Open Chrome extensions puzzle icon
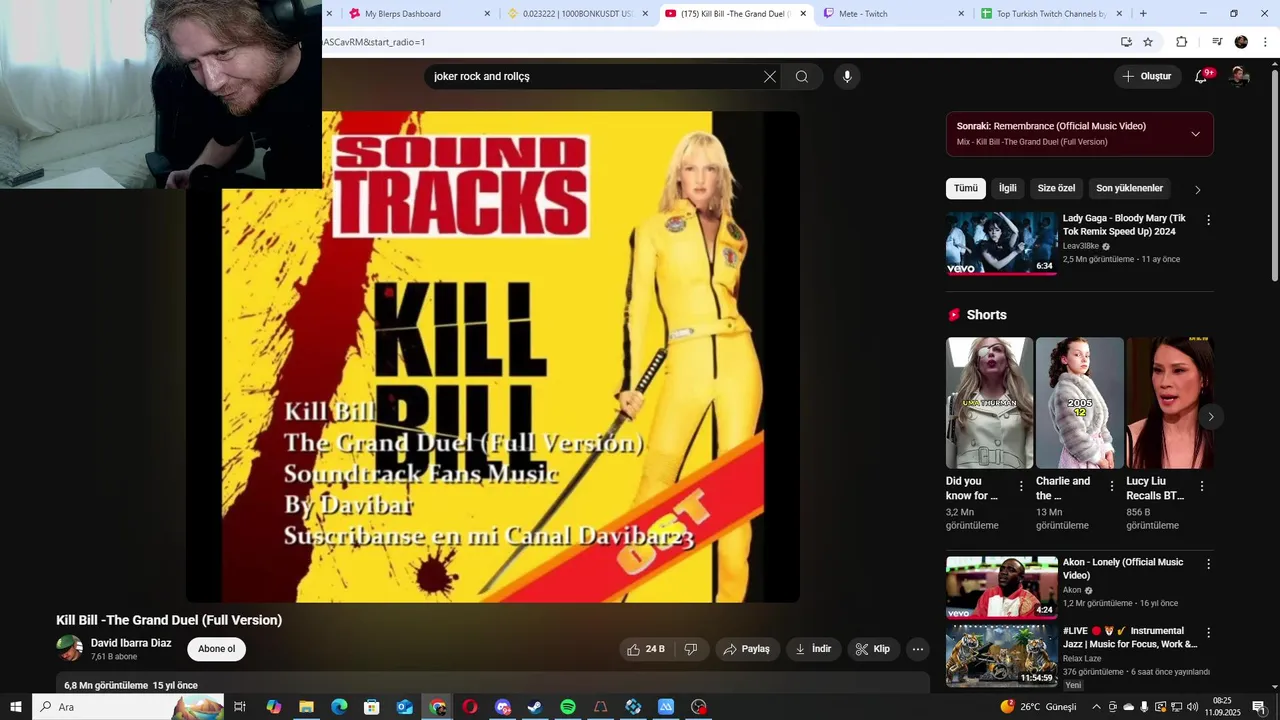1280x720 pixels. click(x=1182, y=42)
